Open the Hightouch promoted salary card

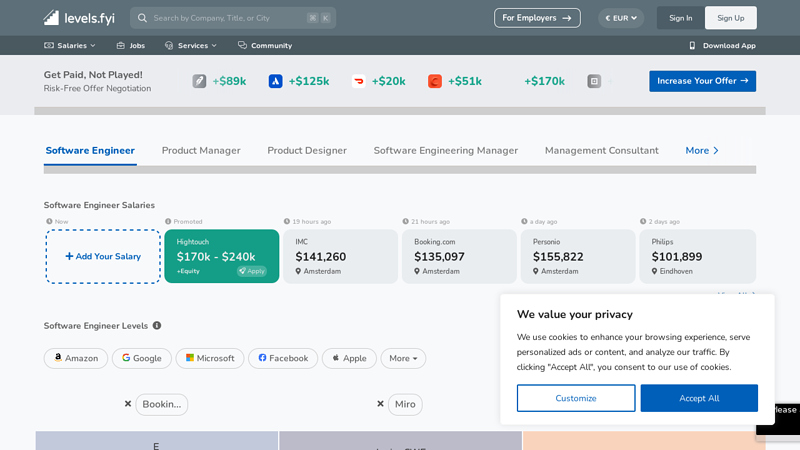tap(221, 256)
